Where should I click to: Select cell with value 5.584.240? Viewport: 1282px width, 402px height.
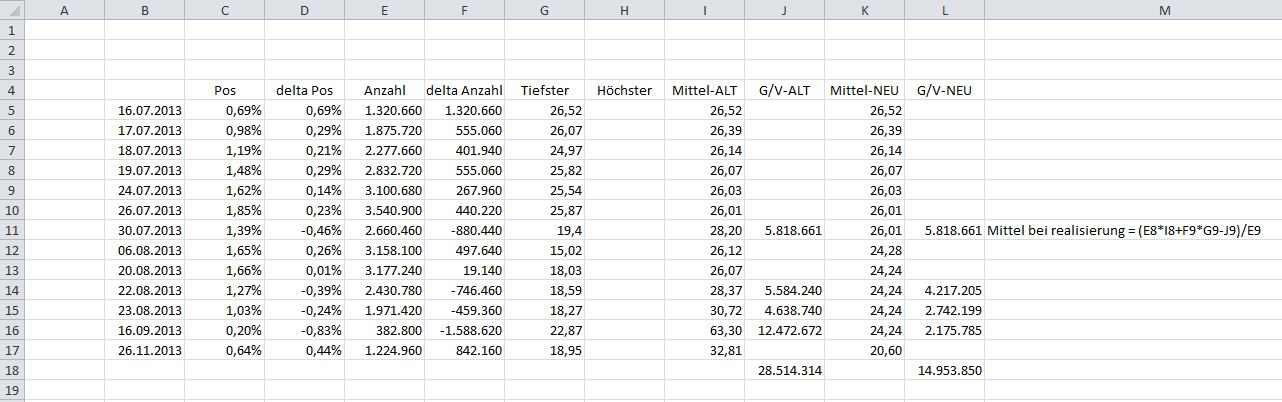(x=784, y=290)
